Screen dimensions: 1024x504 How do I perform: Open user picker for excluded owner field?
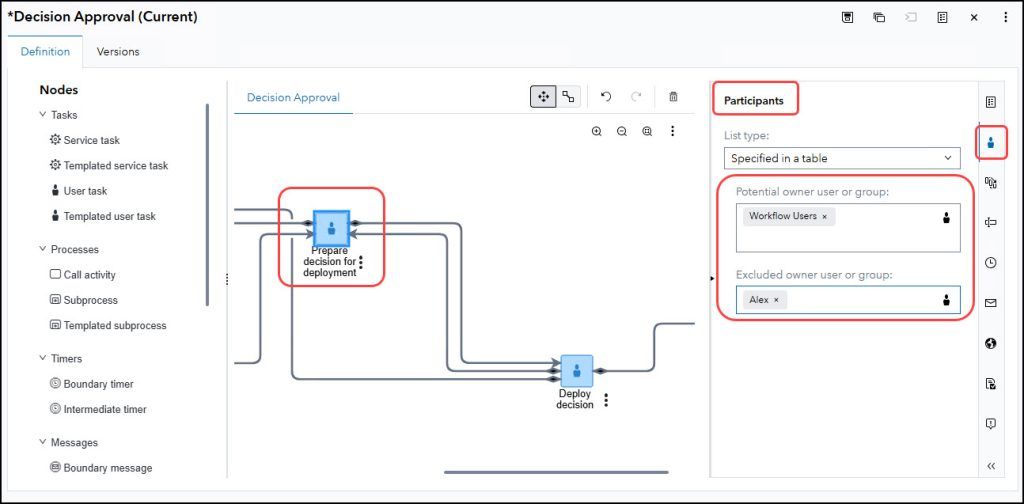click(946, 300)
